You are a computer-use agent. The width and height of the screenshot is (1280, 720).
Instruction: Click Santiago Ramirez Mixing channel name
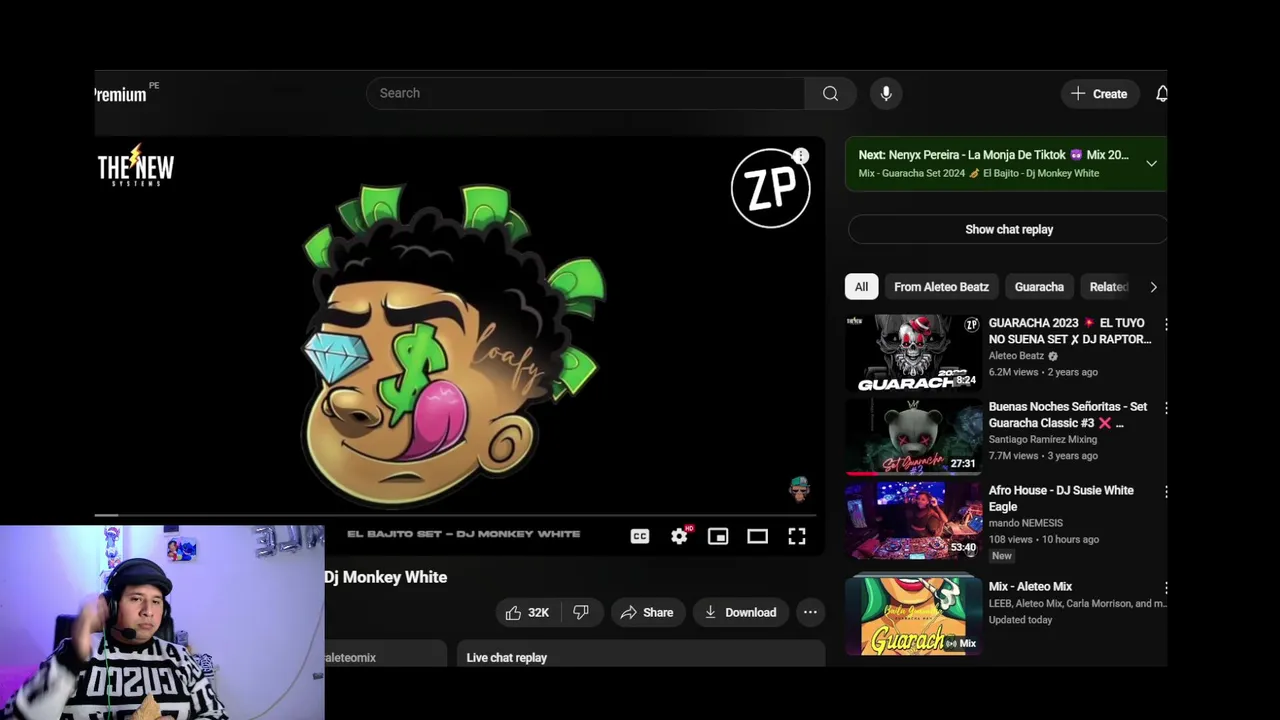click(1042, 439)
